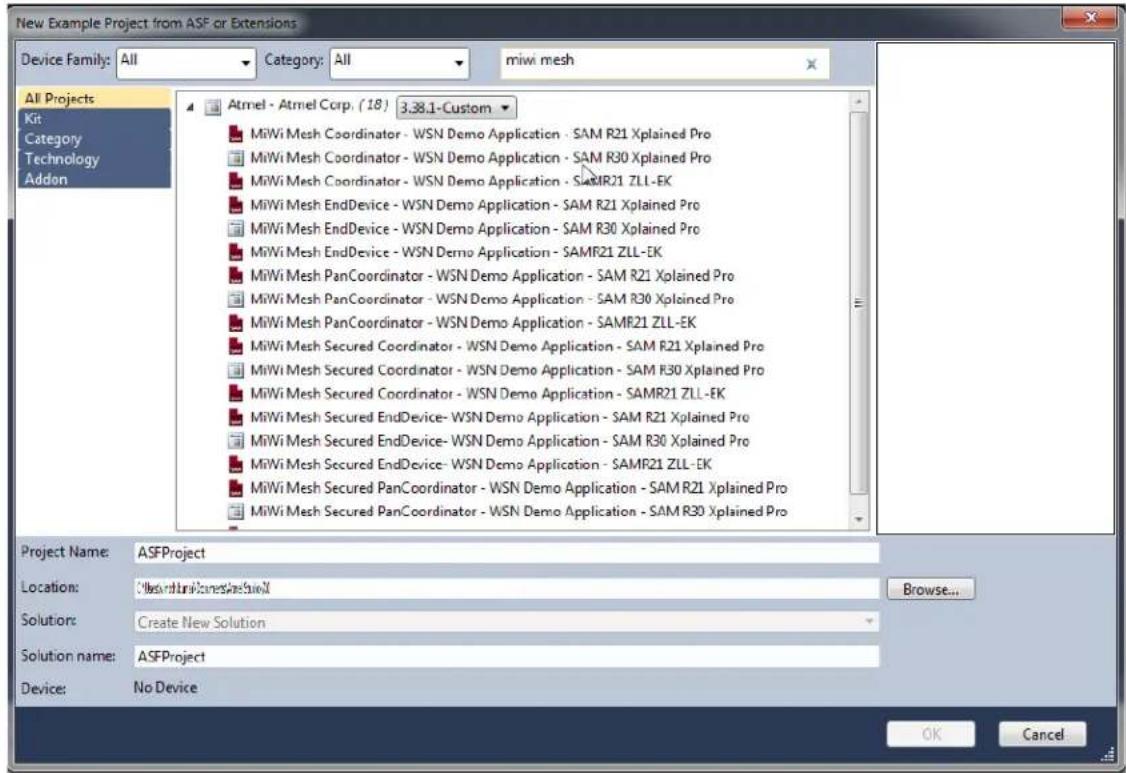Viewport: 1126px width, 773px height.
Task: Click the Project Name field
Action: (x=506, y=552)
